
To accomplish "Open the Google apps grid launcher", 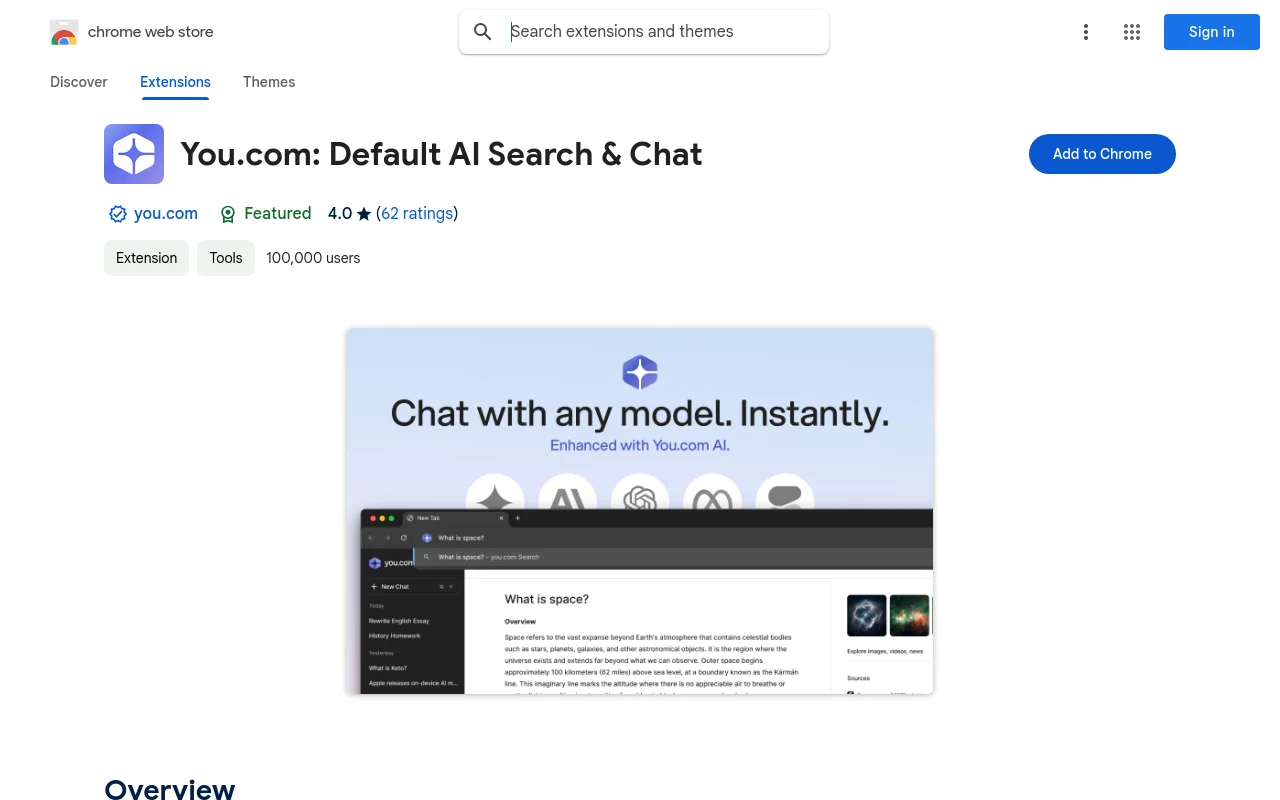I will coord(1132,32).
